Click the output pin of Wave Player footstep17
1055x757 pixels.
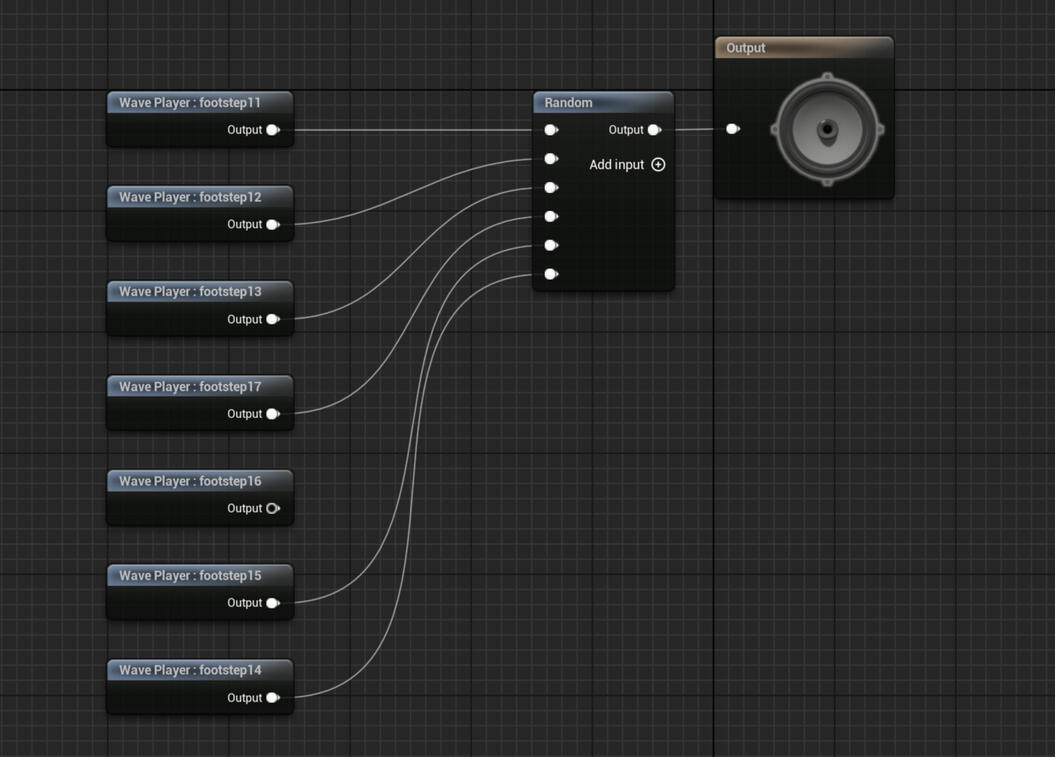(272, 414)
